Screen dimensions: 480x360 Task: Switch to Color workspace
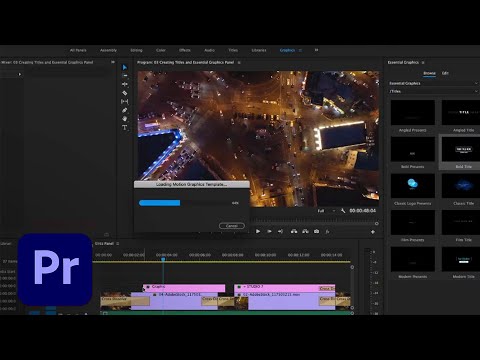pos(161,50)
